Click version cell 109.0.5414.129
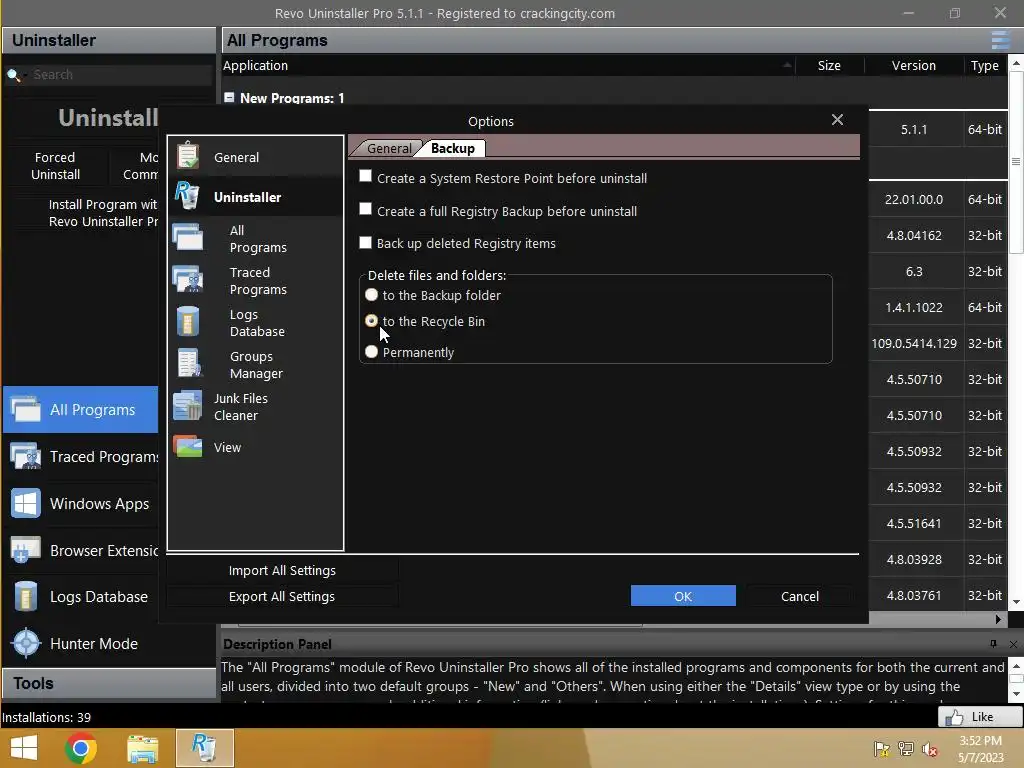Viewport: 1024px width, 768px height. point(914,344)
